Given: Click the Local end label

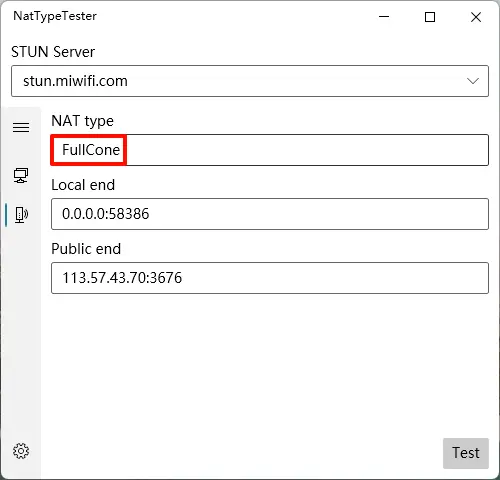Looking at the screenshot, I should 83,185.
